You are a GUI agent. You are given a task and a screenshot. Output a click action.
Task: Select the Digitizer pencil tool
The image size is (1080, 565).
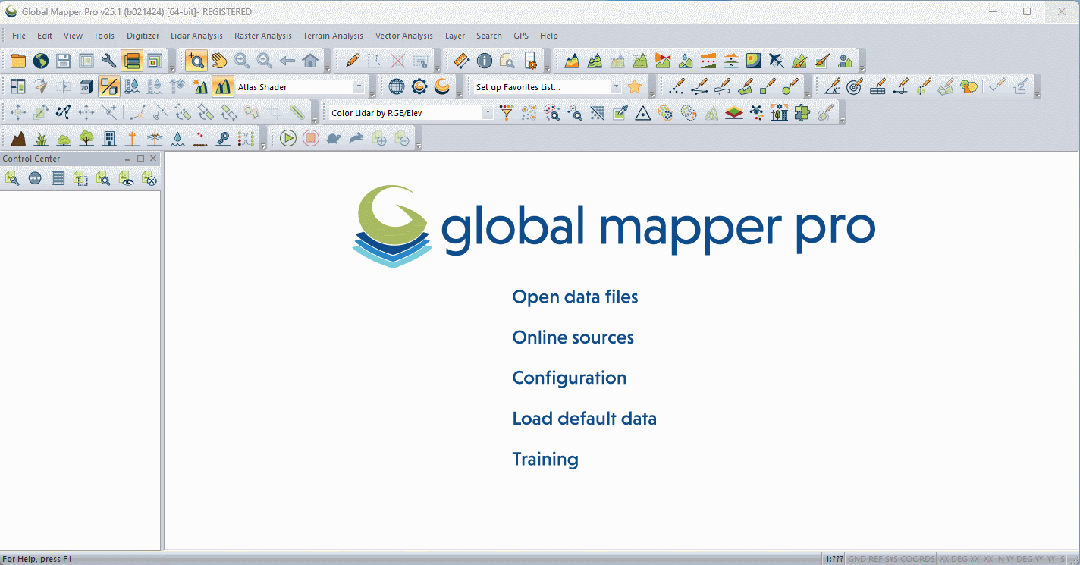[353, 61]
